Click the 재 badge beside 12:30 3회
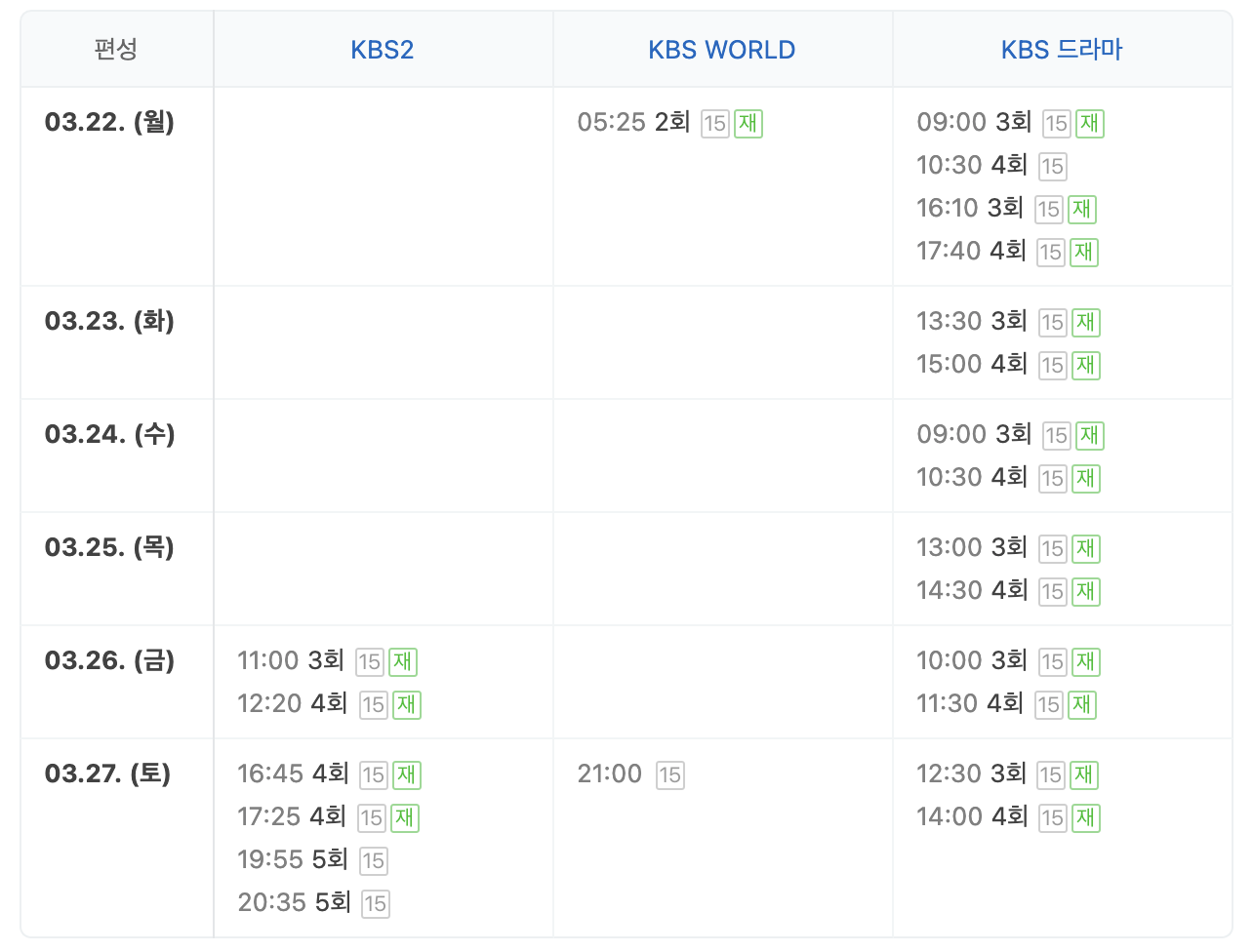Screen dimensions: 1253x952 pyautogui.click(x=1084, y=774)
